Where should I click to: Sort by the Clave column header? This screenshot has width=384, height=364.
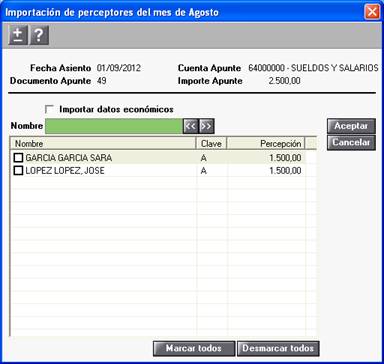[x=211, y=144]
